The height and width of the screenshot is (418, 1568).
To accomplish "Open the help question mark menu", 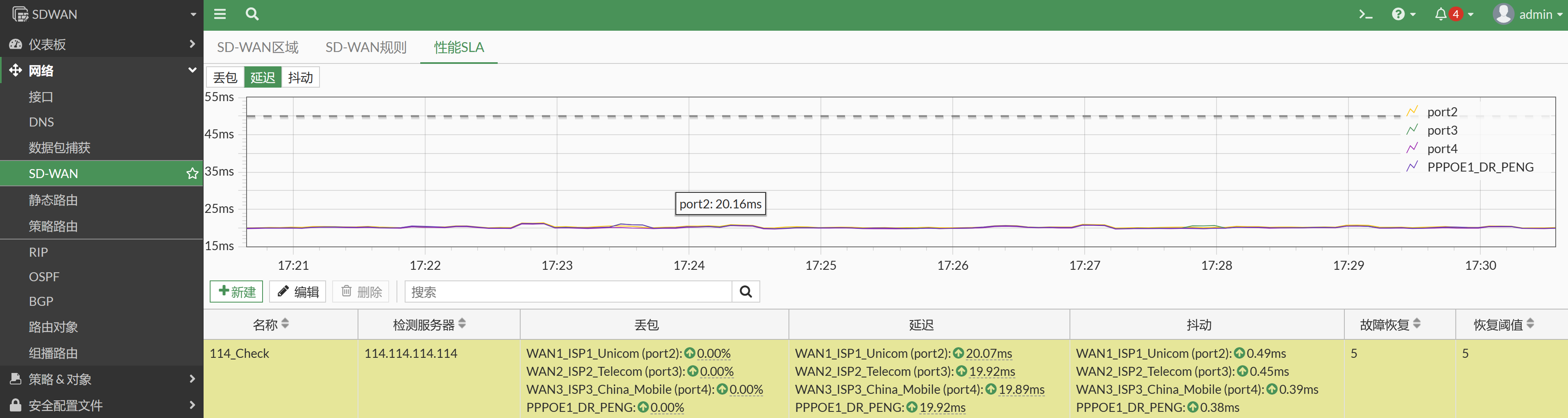I will tap(1403, 14).
